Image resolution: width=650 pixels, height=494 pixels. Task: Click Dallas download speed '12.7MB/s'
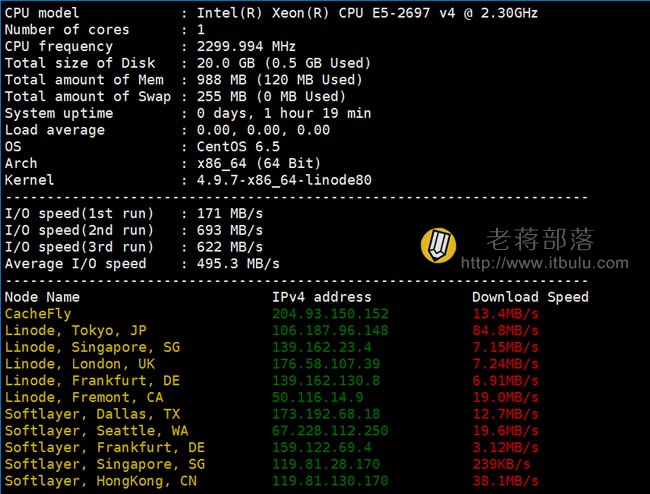505,414
